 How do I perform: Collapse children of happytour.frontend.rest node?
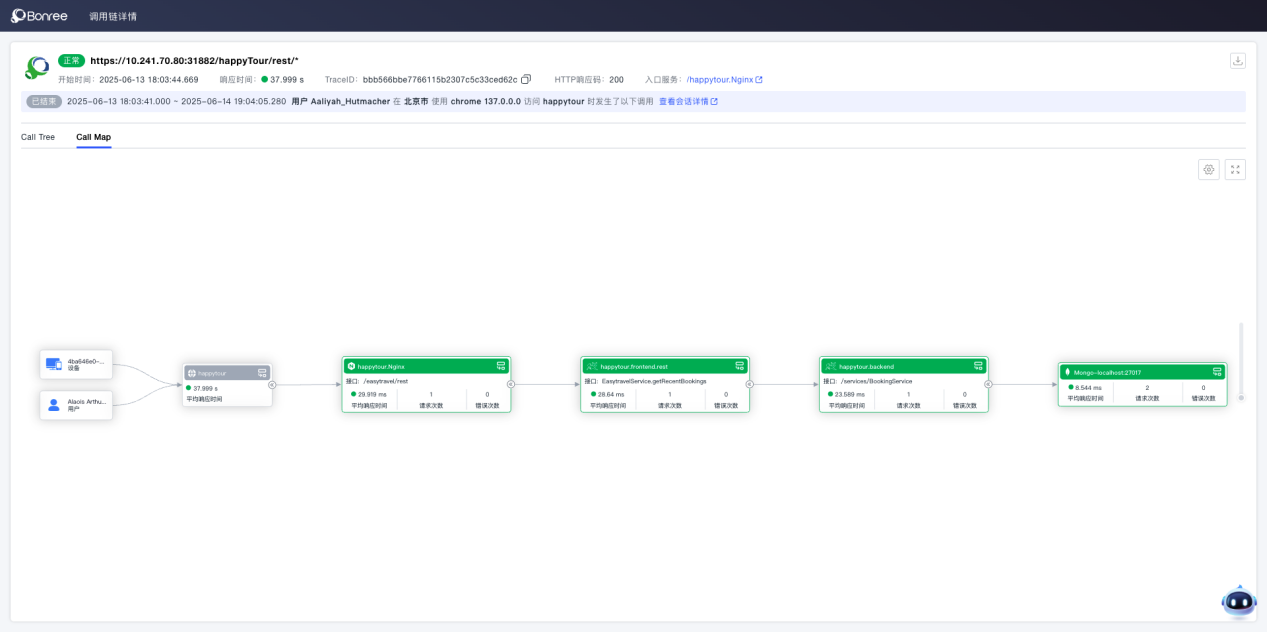coord(749,384)
